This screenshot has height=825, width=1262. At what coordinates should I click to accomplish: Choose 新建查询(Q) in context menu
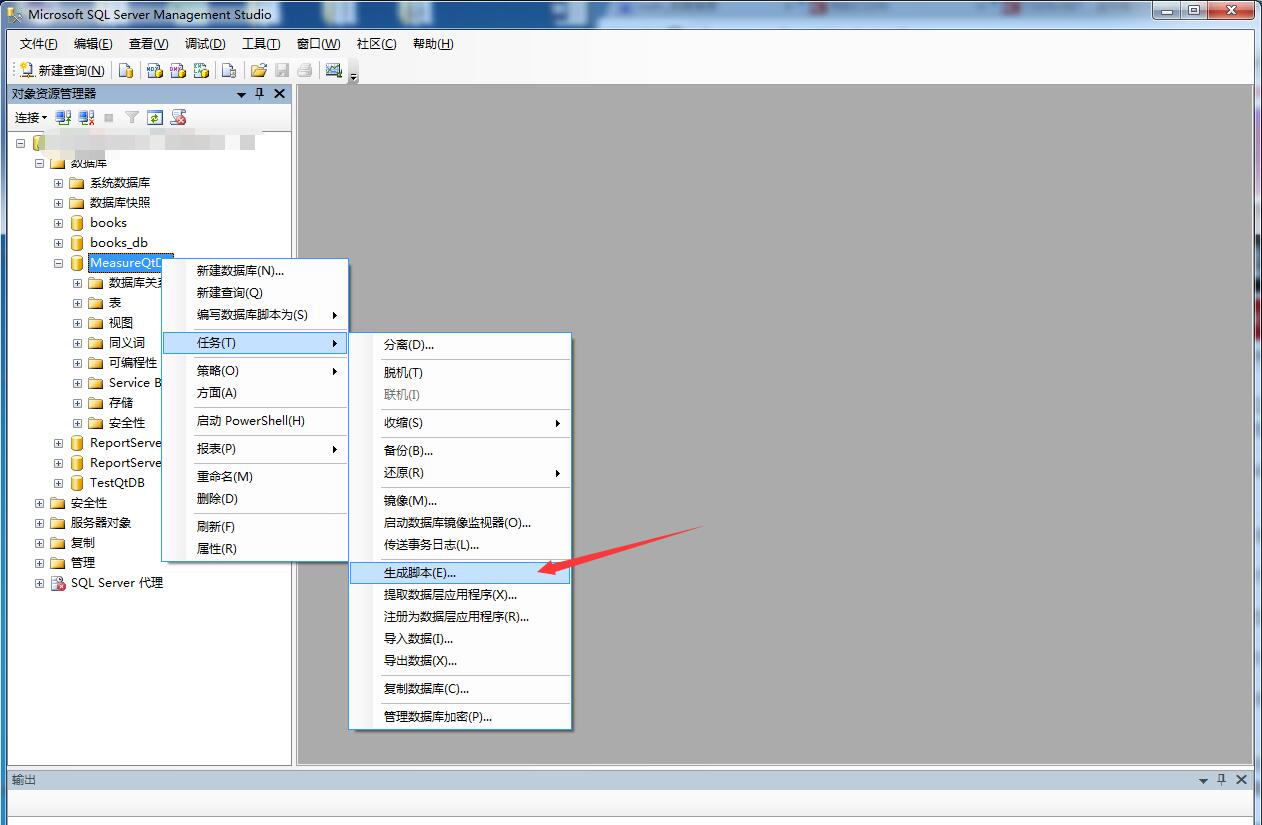tap(255, 293)
